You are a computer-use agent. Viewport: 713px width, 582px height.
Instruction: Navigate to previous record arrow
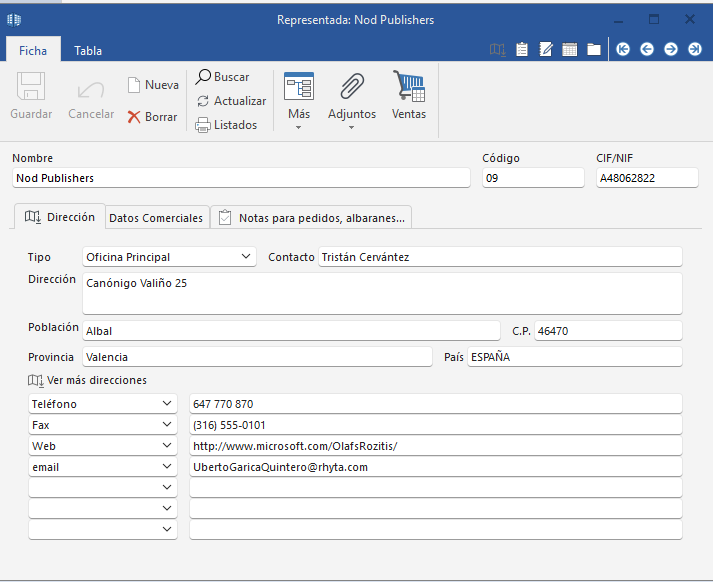tap(647, 49)
